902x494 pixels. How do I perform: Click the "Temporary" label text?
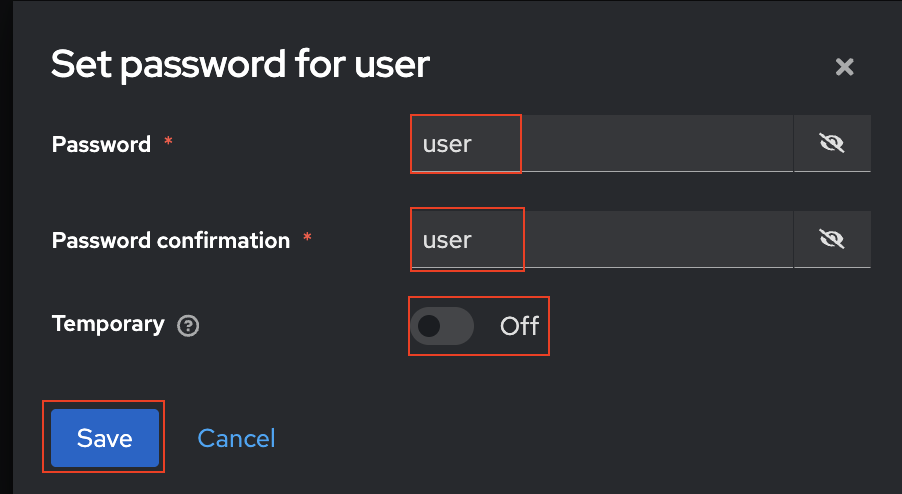[x=107, y=324]
